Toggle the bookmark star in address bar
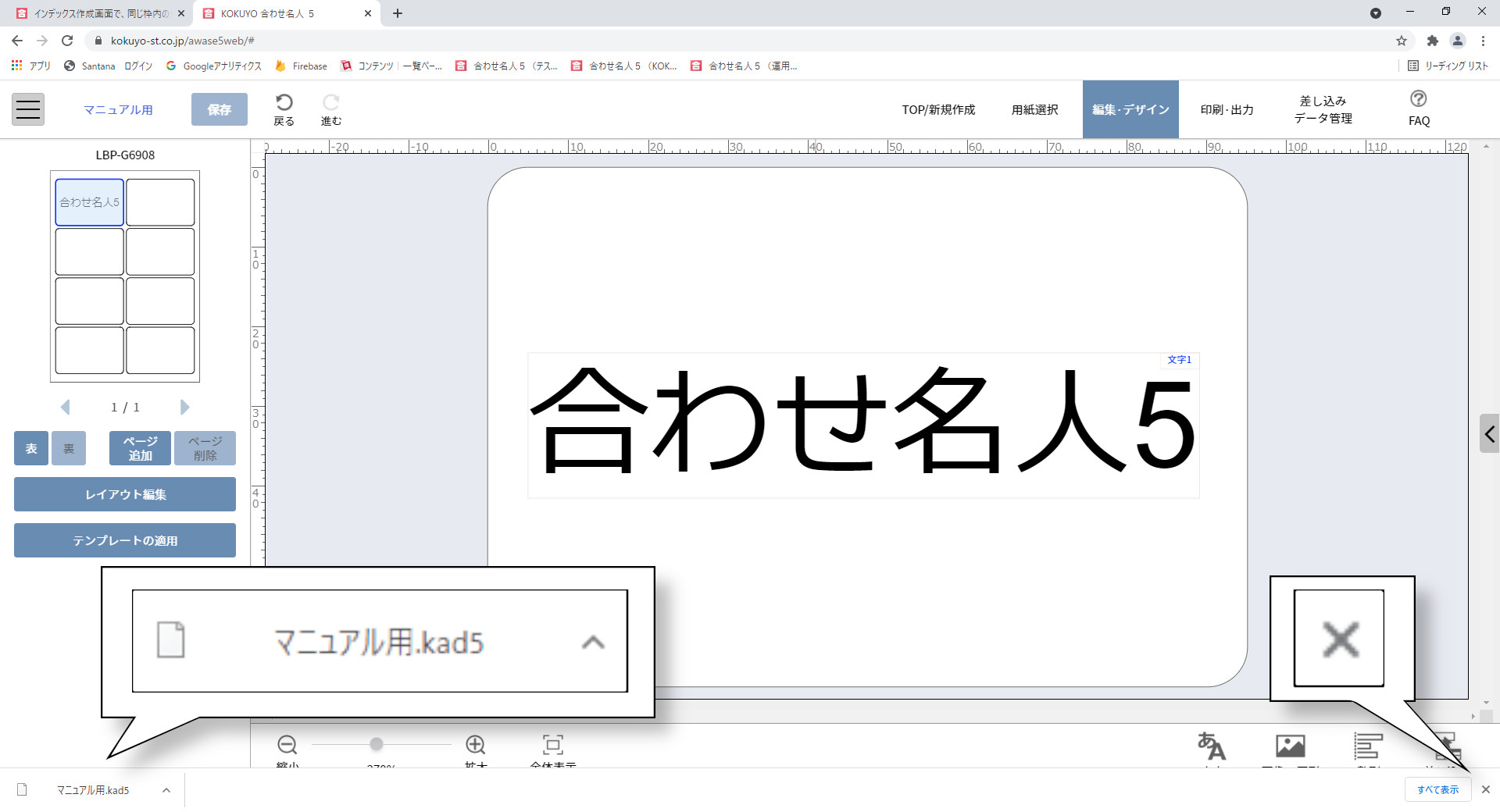The height and width of the screenshot is (812, 1500). 1402,41
